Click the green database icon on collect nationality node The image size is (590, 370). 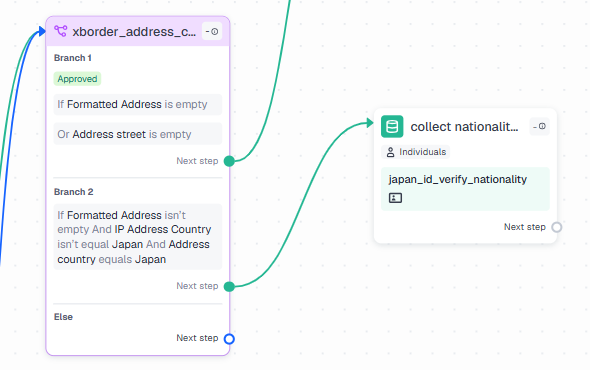(392, 126)
